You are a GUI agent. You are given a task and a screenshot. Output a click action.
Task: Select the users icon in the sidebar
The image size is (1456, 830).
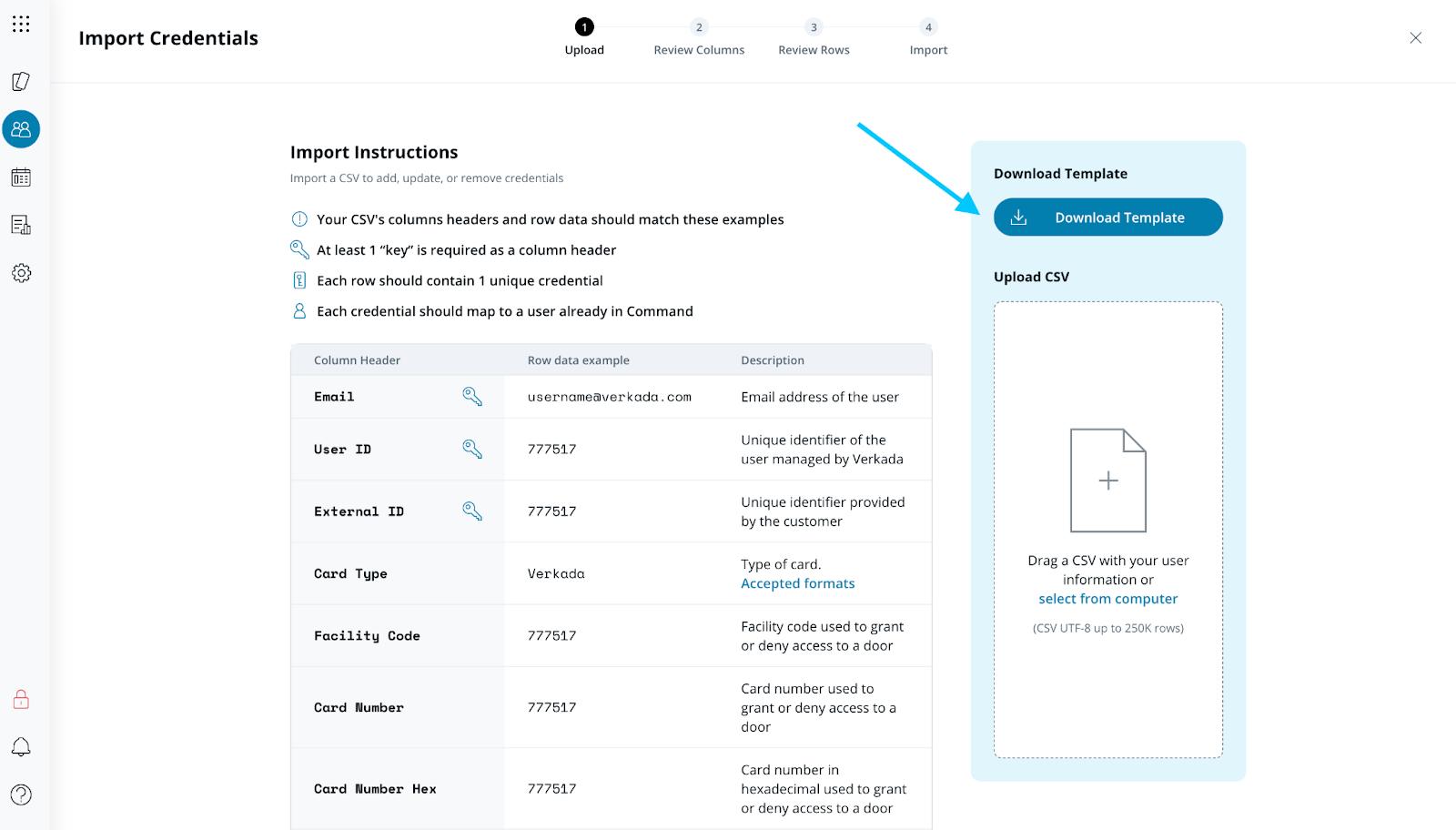[21, 129]
